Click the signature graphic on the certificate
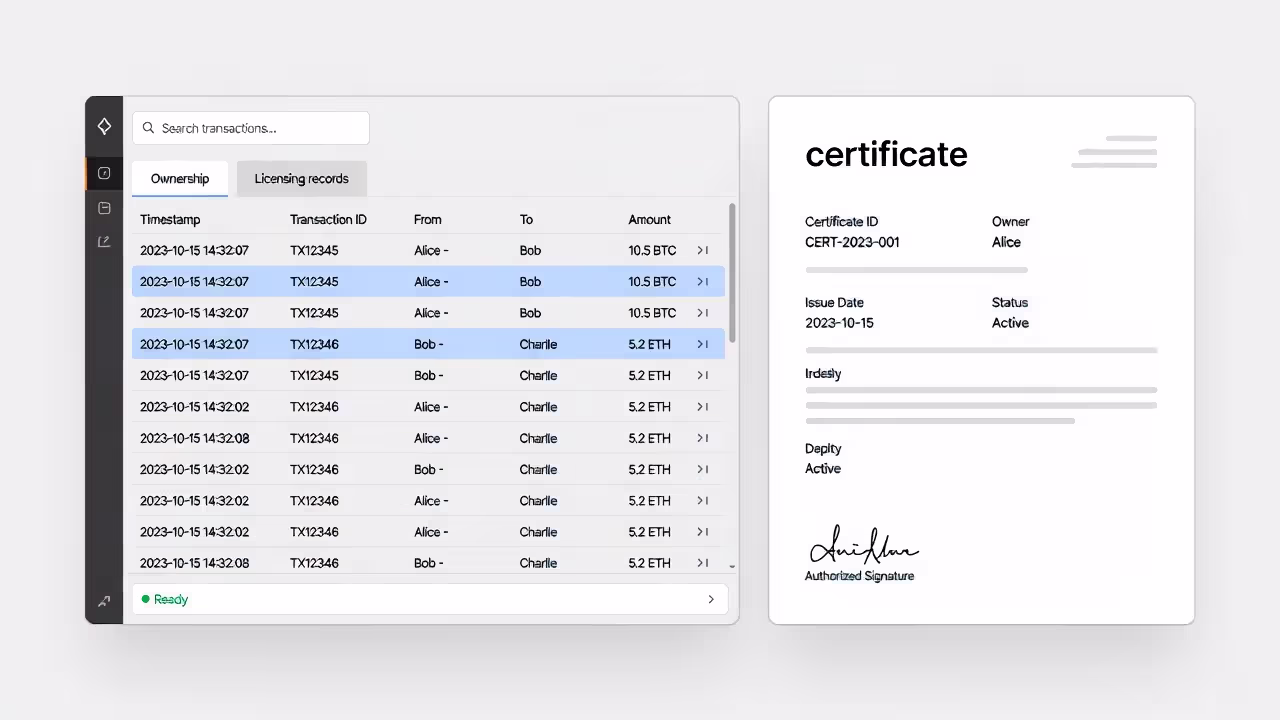Screen dimensions: 1280x720 (x=864, y=546)
